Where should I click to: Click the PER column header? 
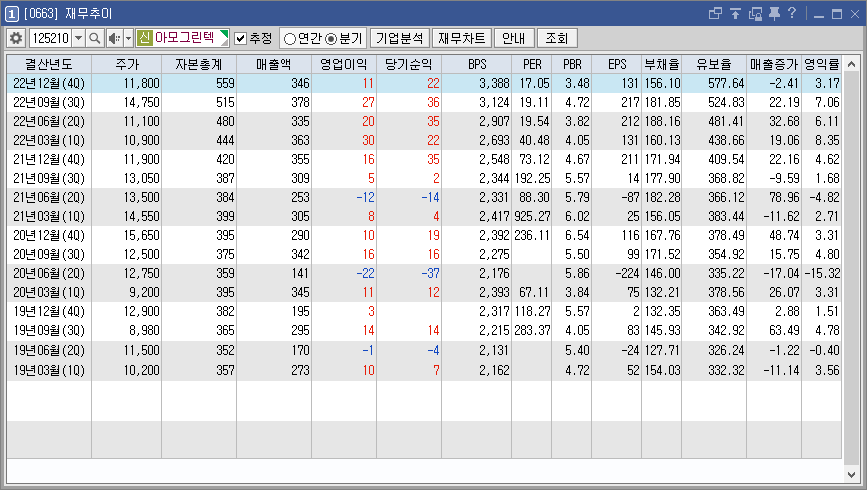pyautogui.click(x=532, y=64)
